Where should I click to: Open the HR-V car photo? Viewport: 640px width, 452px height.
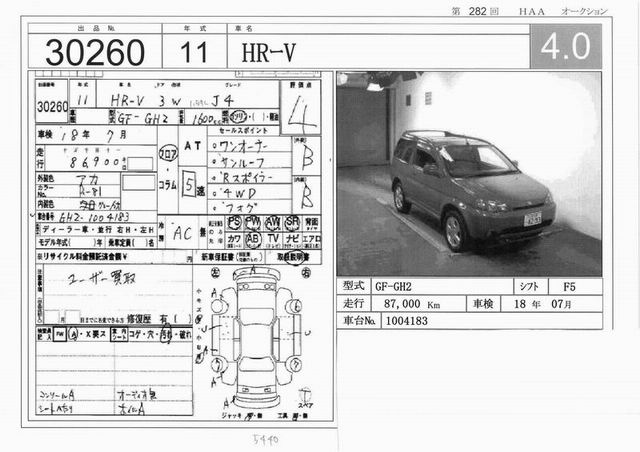point(469,174)
